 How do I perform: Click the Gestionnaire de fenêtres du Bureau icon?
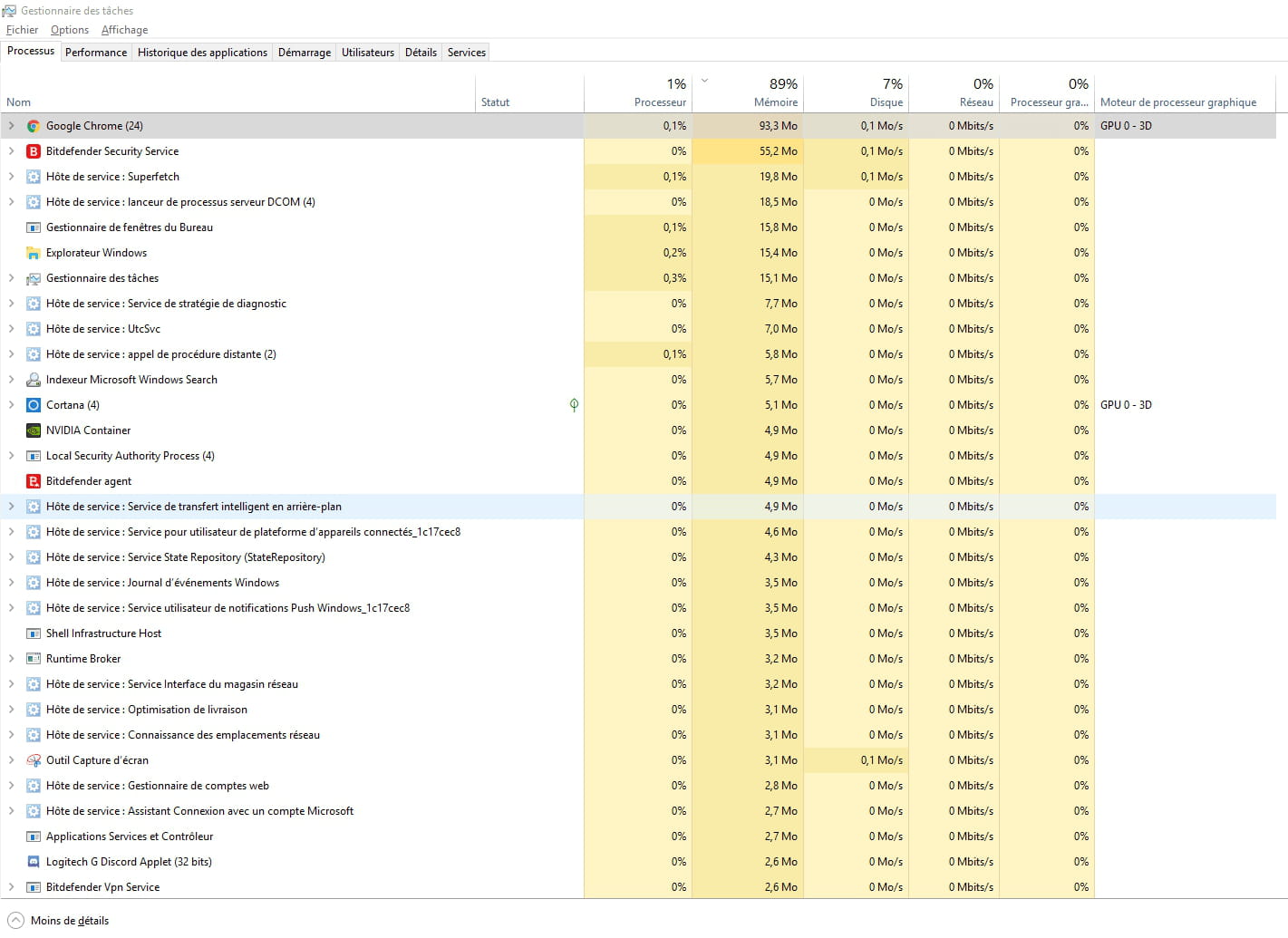[x=34, y=227]
